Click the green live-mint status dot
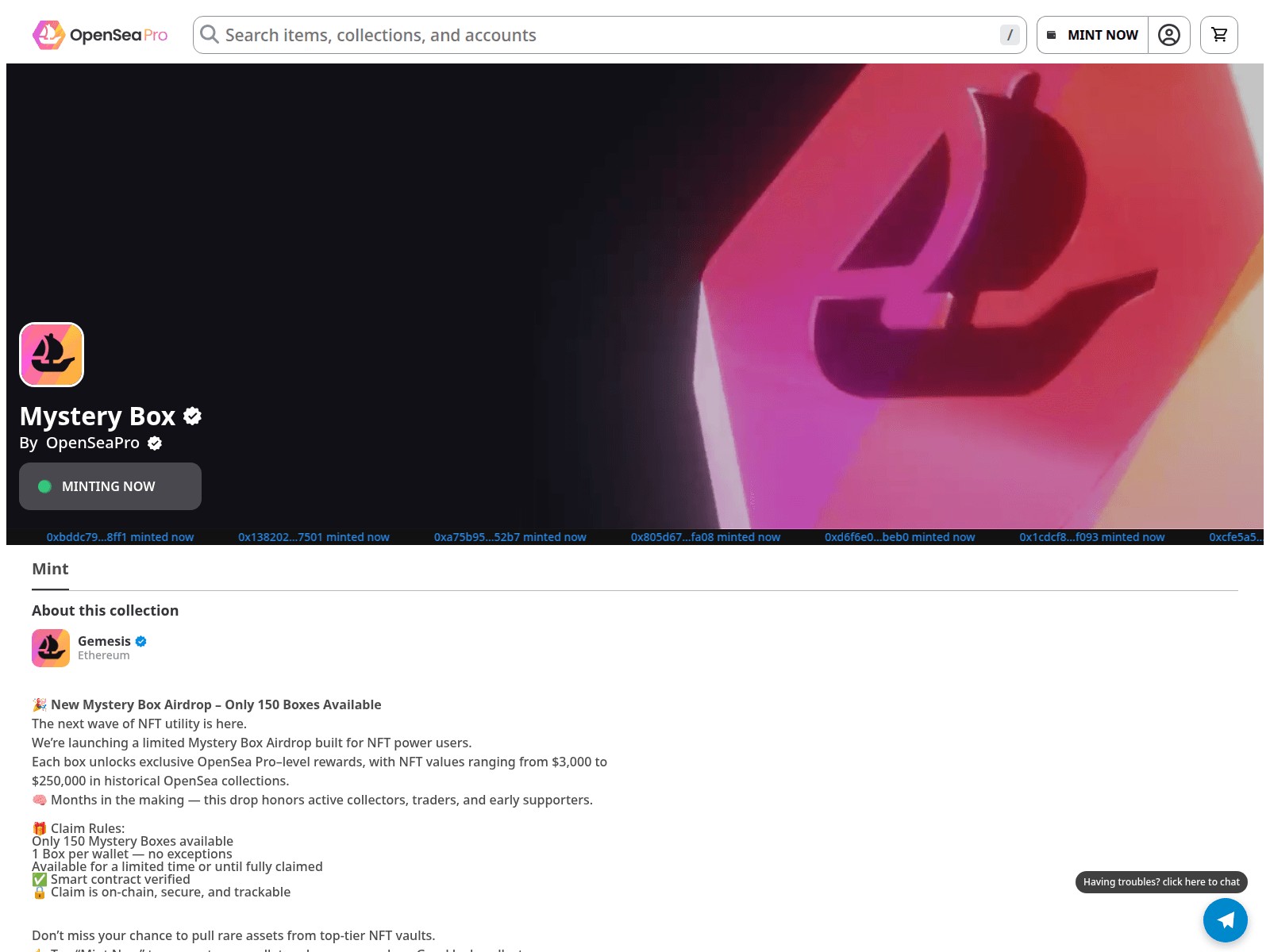 point(45,486)
